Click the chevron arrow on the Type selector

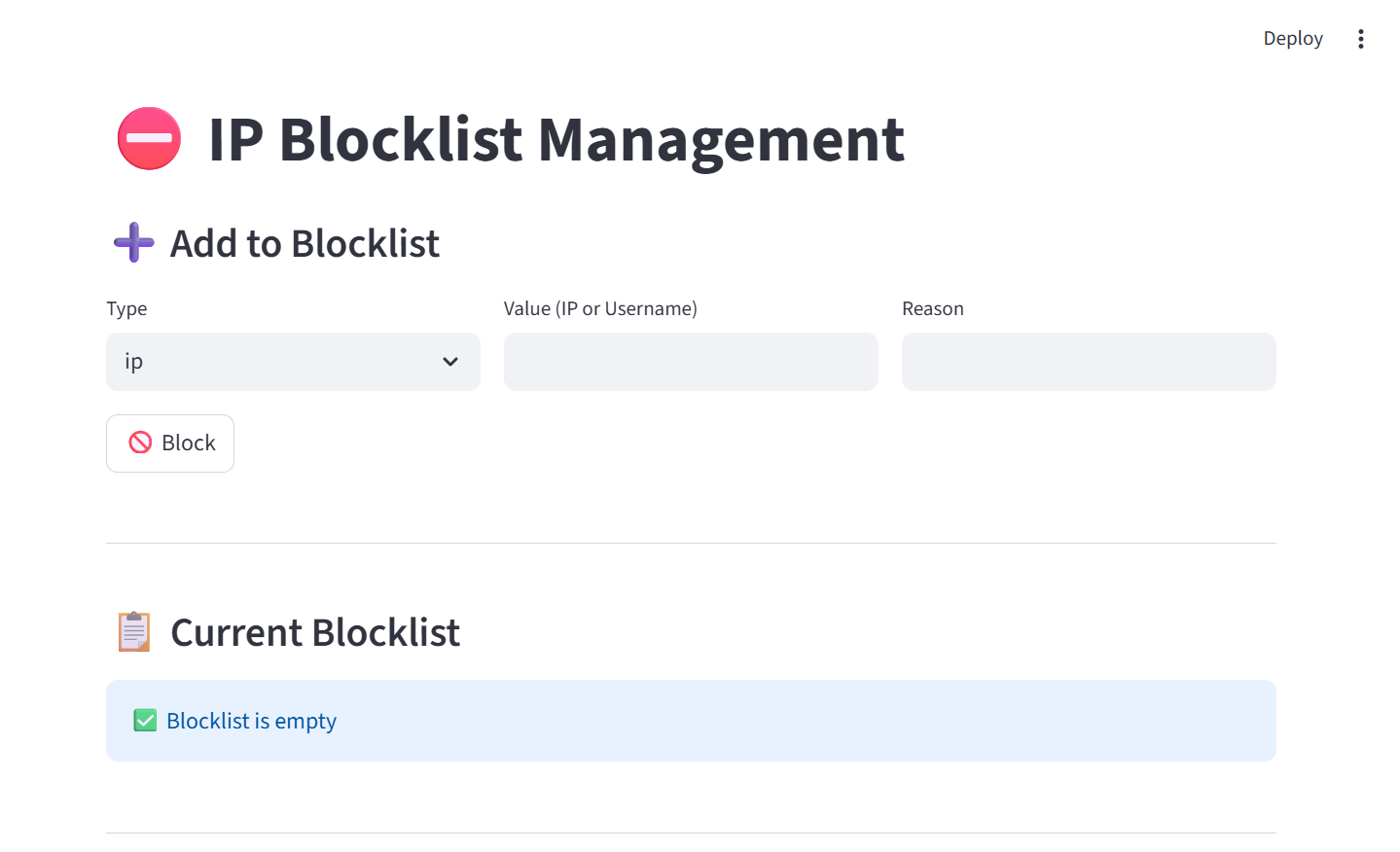tap(450, 361)
